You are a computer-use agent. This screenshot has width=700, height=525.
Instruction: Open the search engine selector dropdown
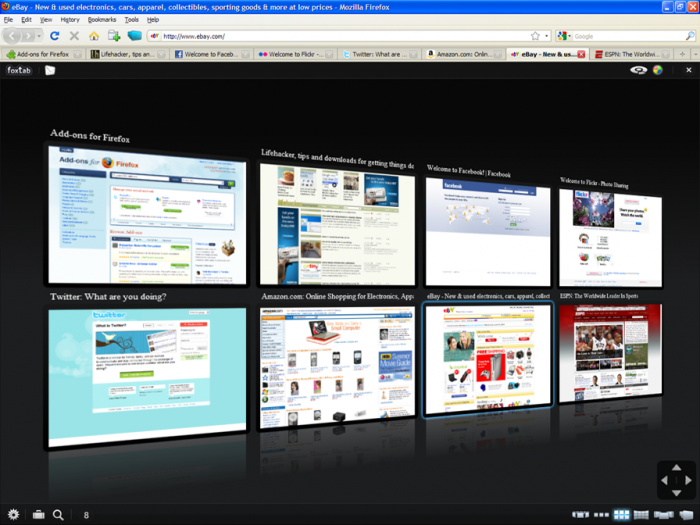pyautogui.click(x=565, y=36)
